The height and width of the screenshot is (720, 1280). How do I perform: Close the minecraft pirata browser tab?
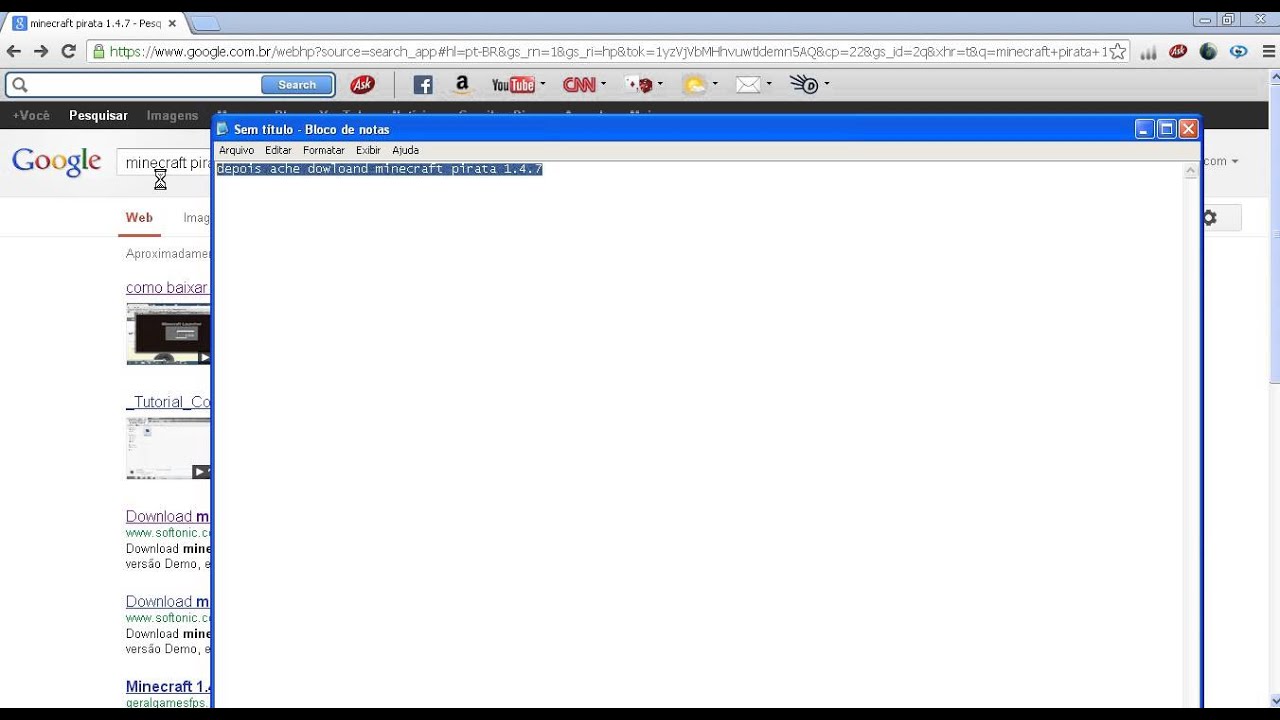(x=172, y=23)
